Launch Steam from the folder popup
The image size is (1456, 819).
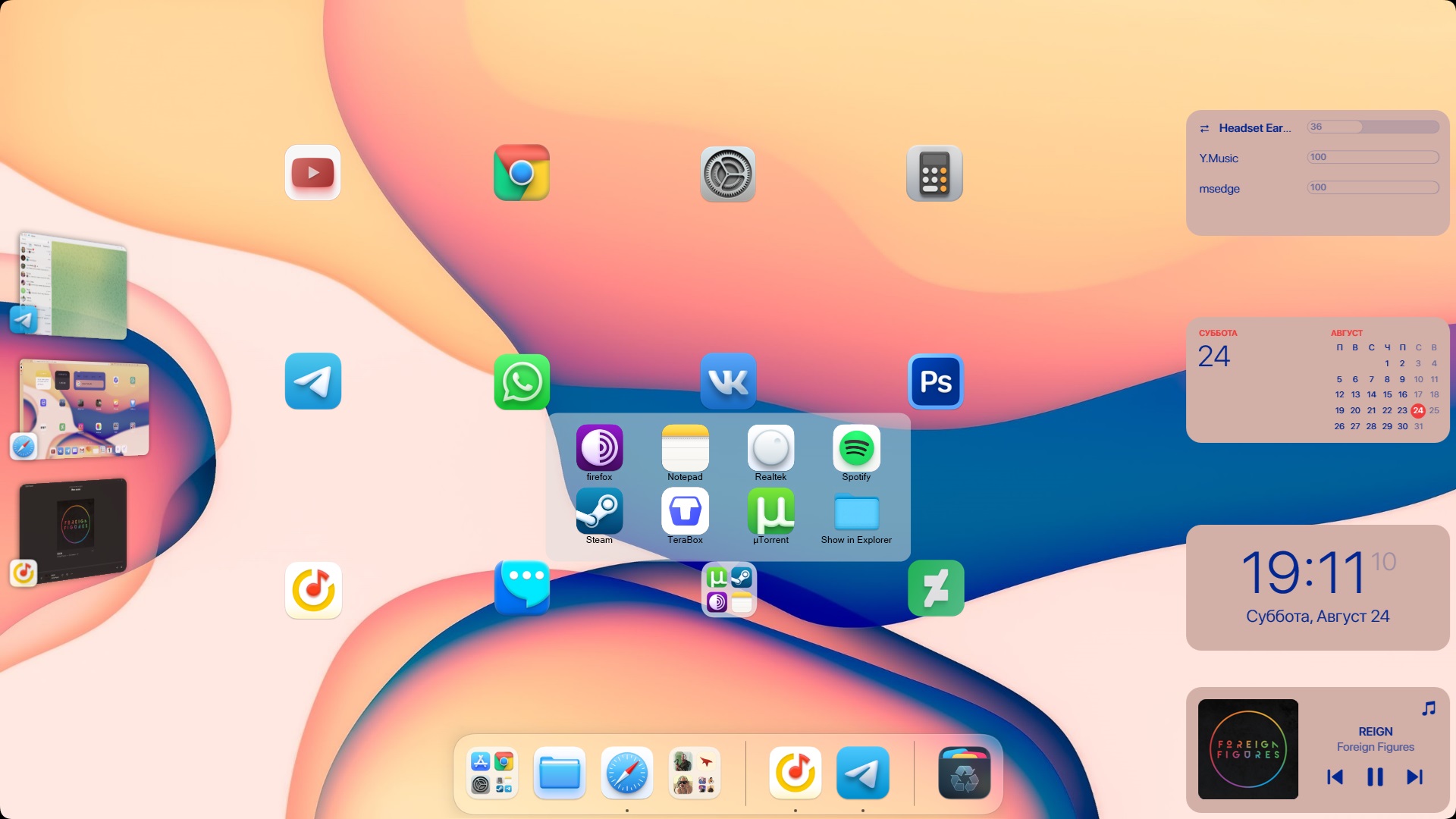coord(599,516)
